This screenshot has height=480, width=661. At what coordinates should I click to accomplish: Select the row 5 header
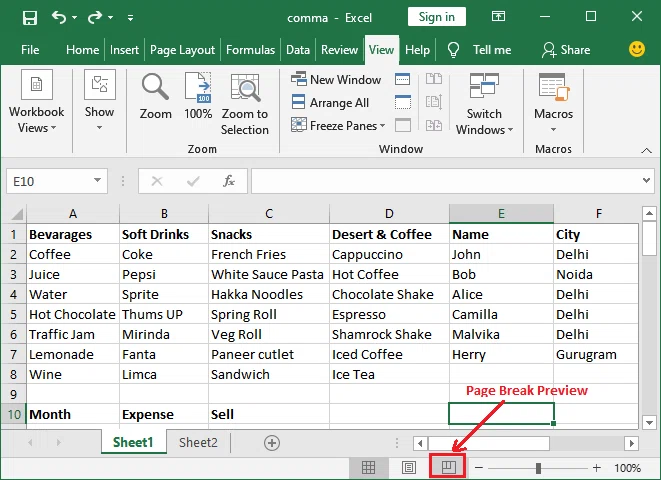(13, 314)
